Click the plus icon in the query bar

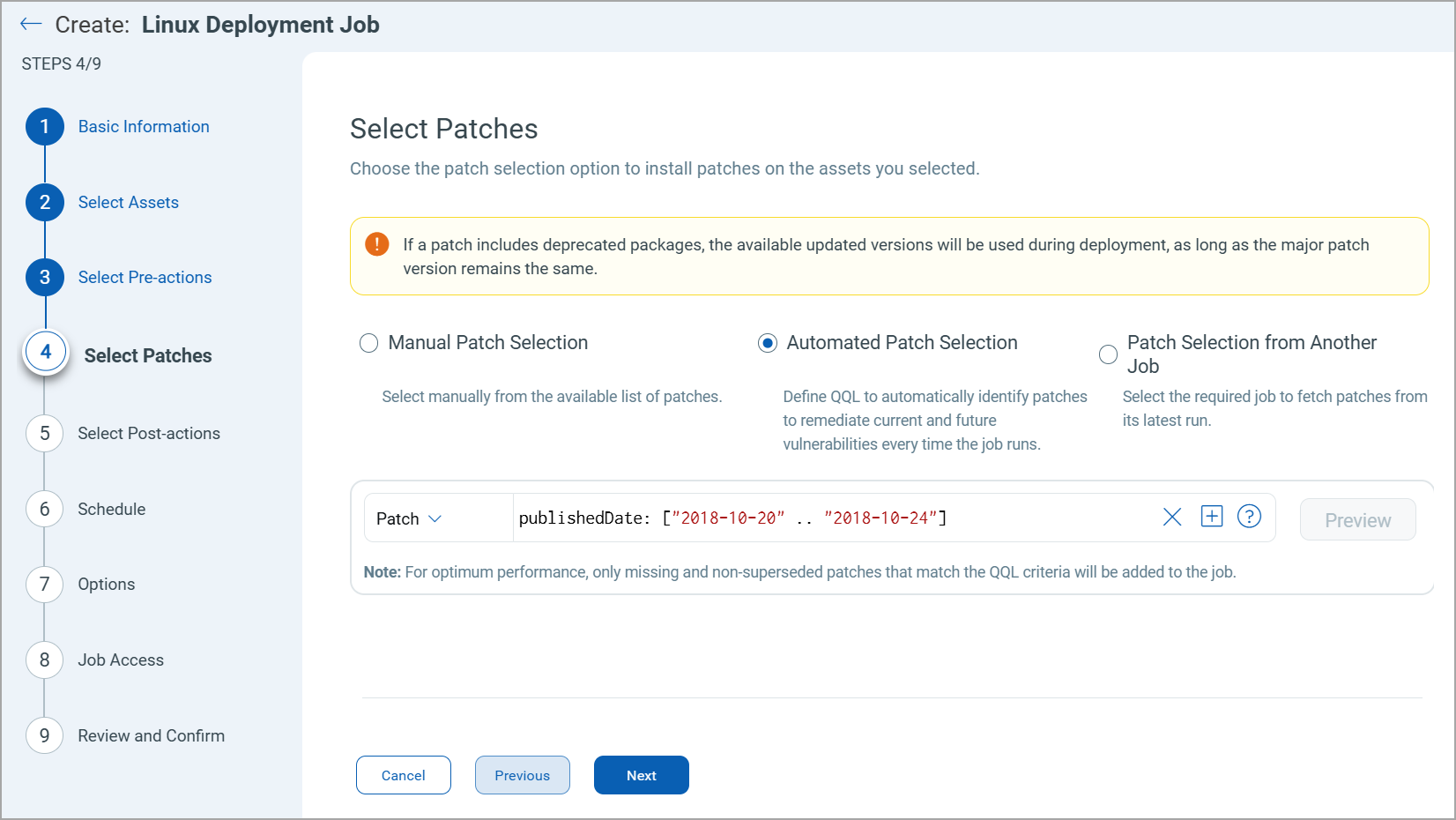click(x=1212, y=517)
